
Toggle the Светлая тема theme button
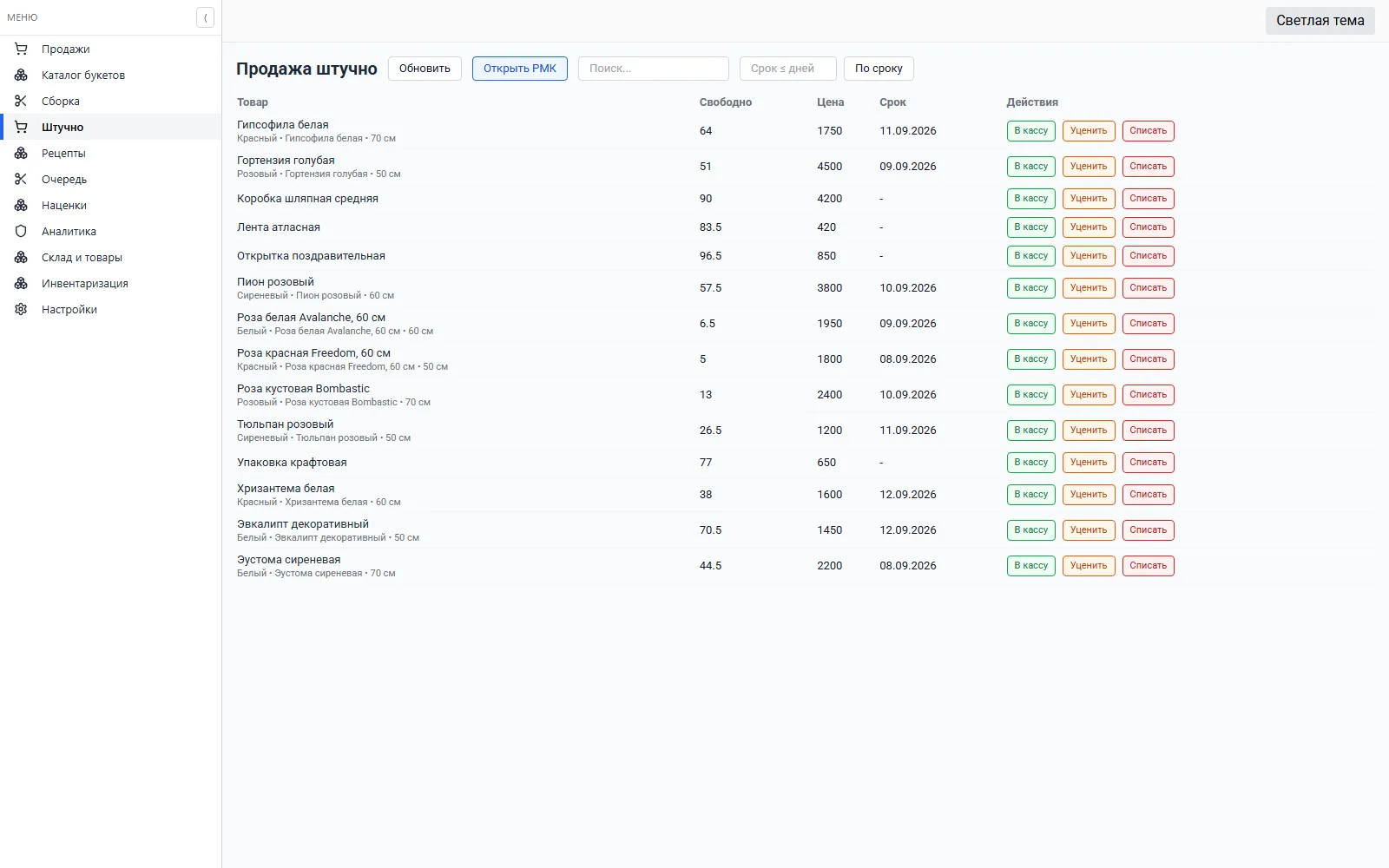pos(1320,21)
